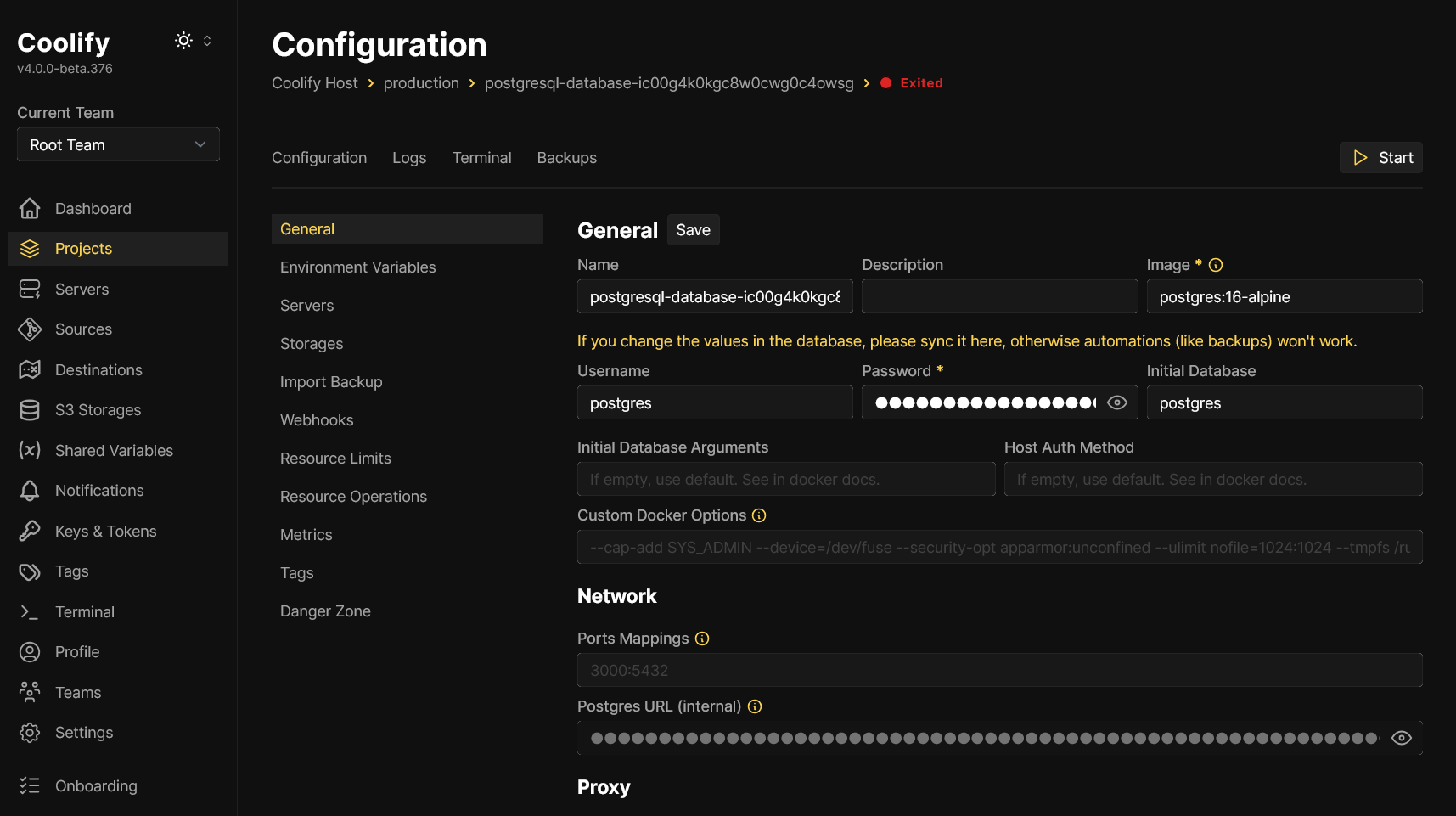
Task: Click the Servers icon in left sidebar
Action: (x=30, y=290)
